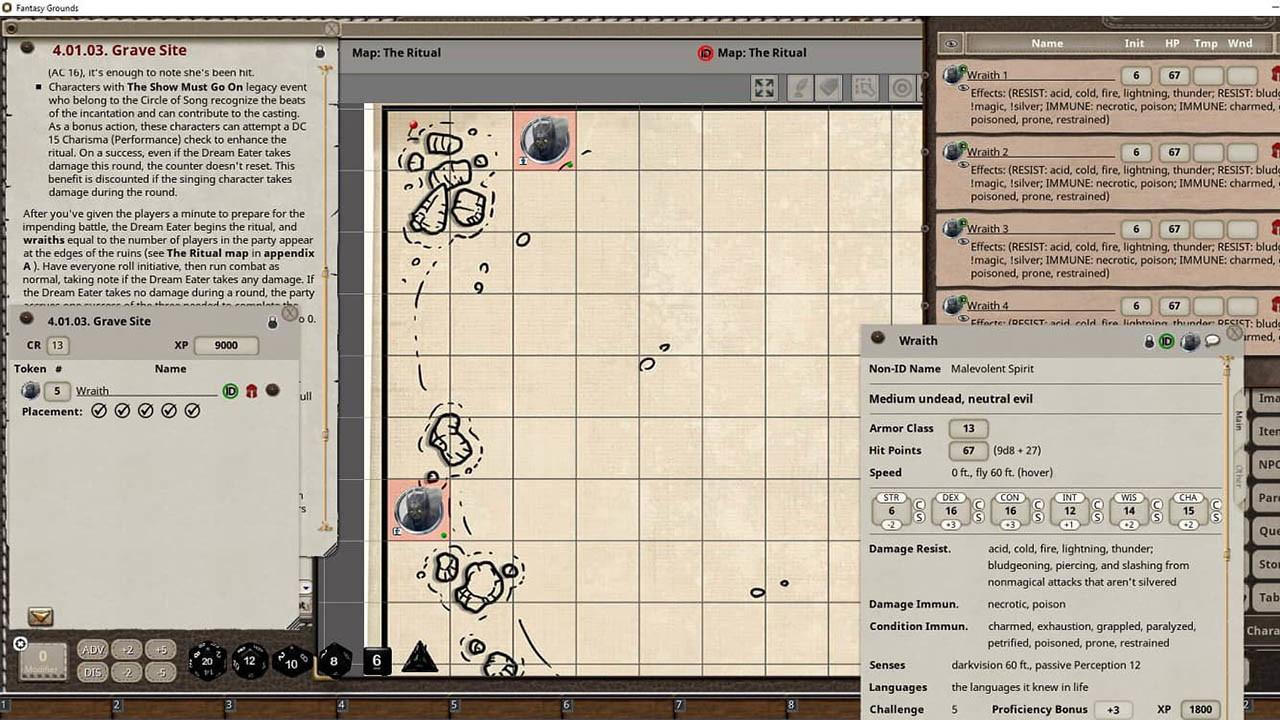Switch to the Main tab on Wraith sheet

tap(1239, 420)
